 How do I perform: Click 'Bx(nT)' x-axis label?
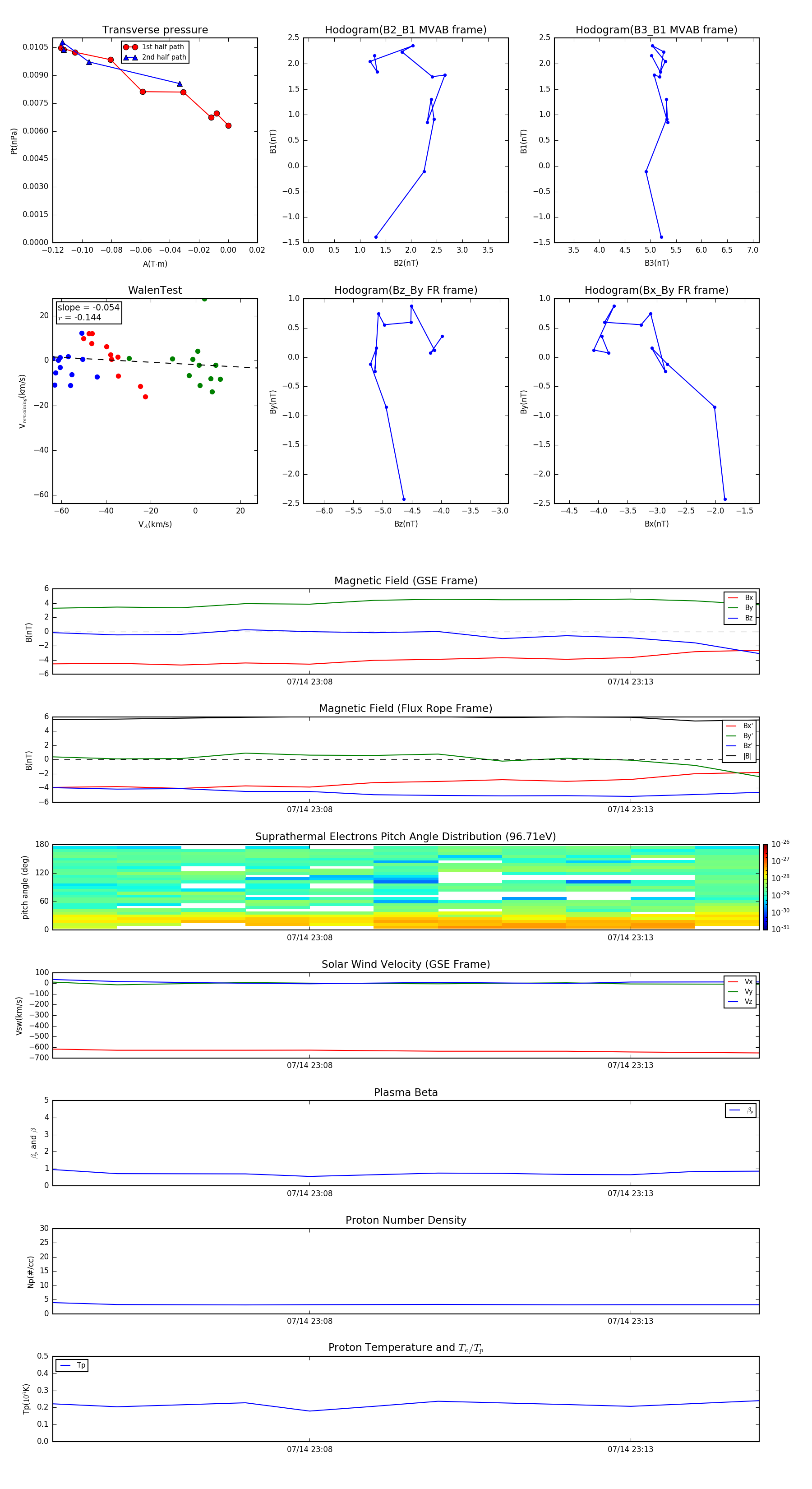tap(656, 524)
